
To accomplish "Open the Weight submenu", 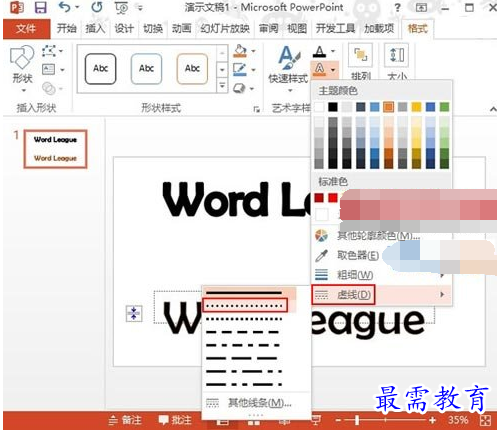I will click(381, 275).
